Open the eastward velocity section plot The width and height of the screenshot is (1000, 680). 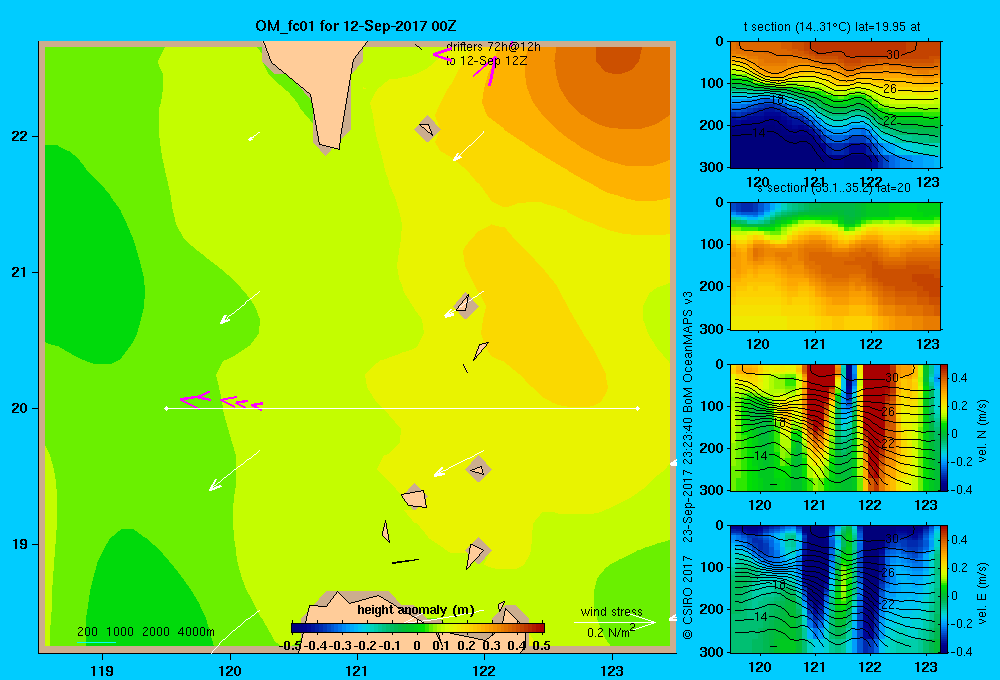click(835, 589)
